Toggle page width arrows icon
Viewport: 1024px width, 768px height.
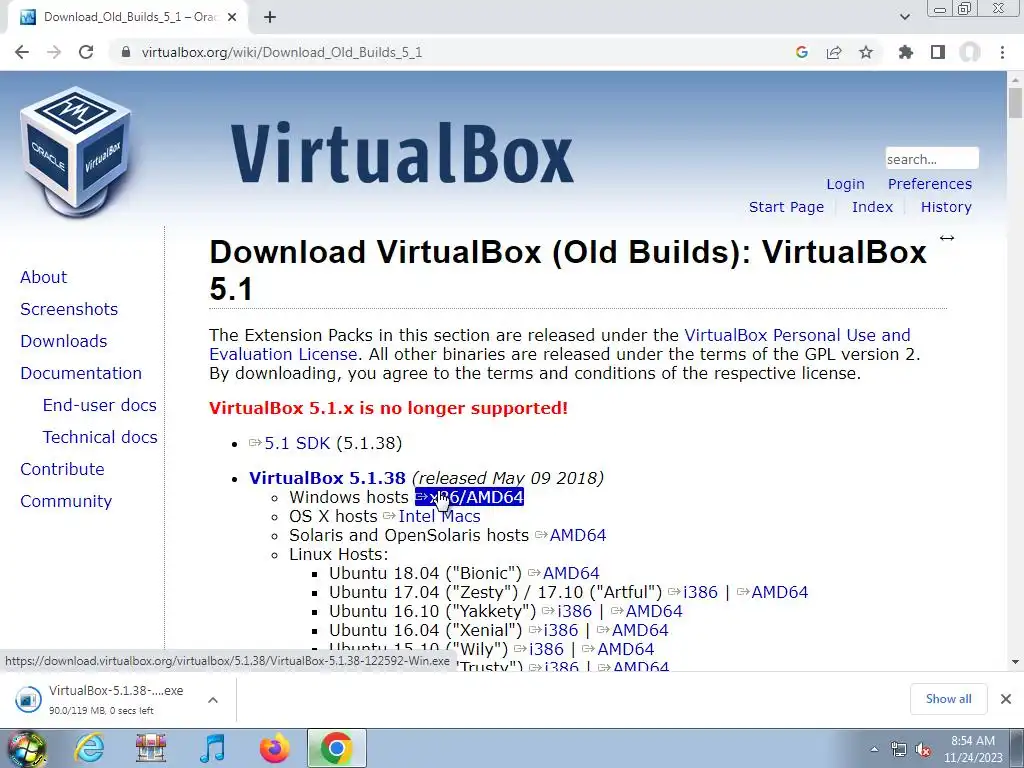(947, 238)
